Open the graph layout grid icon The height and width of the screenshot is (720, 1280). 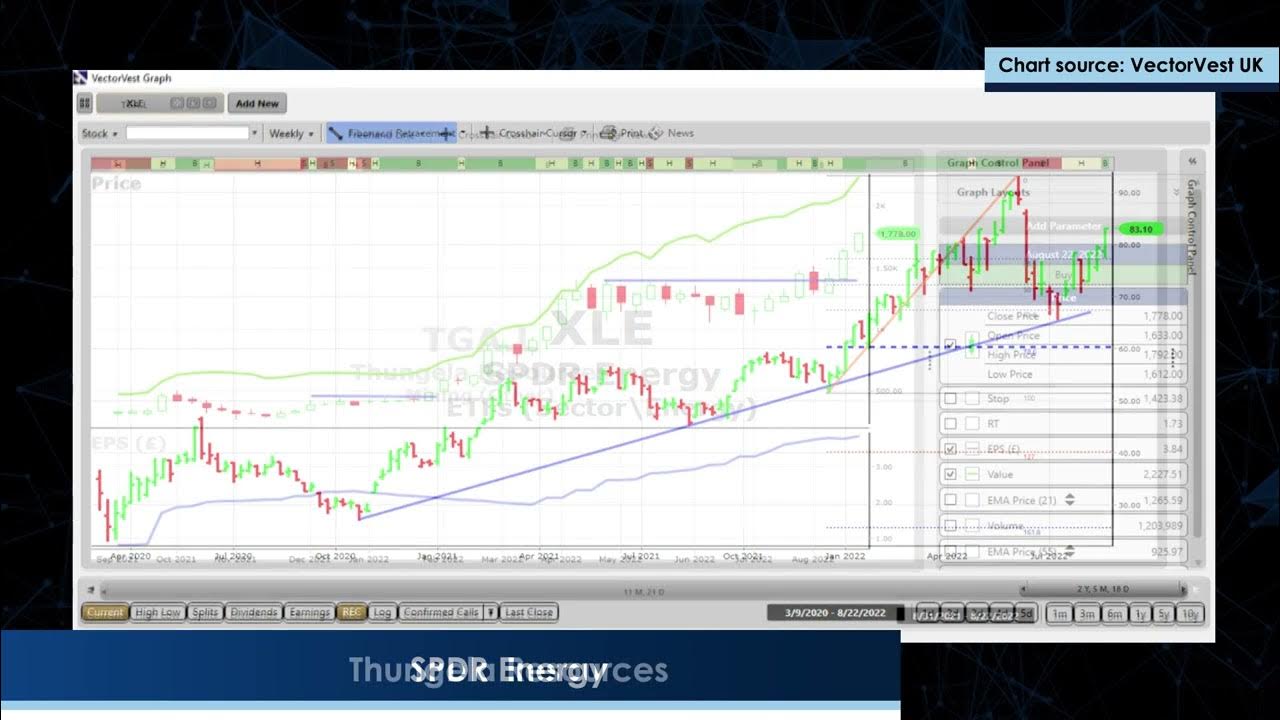[x=85, y=103]
